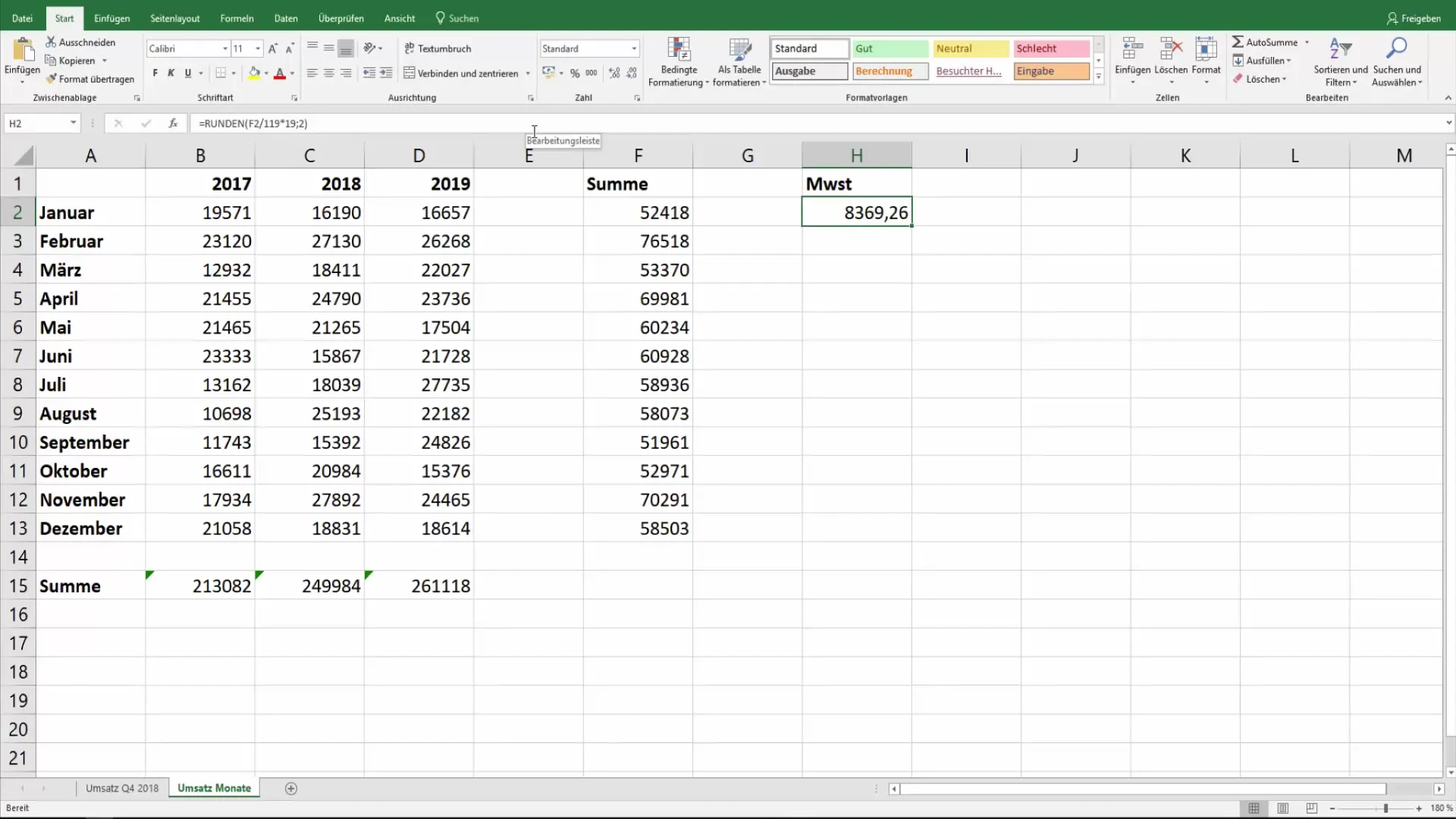Screen dimensions: 1456x819
Task: Center cell content horizontally
Action: click(x=329, y=73)
